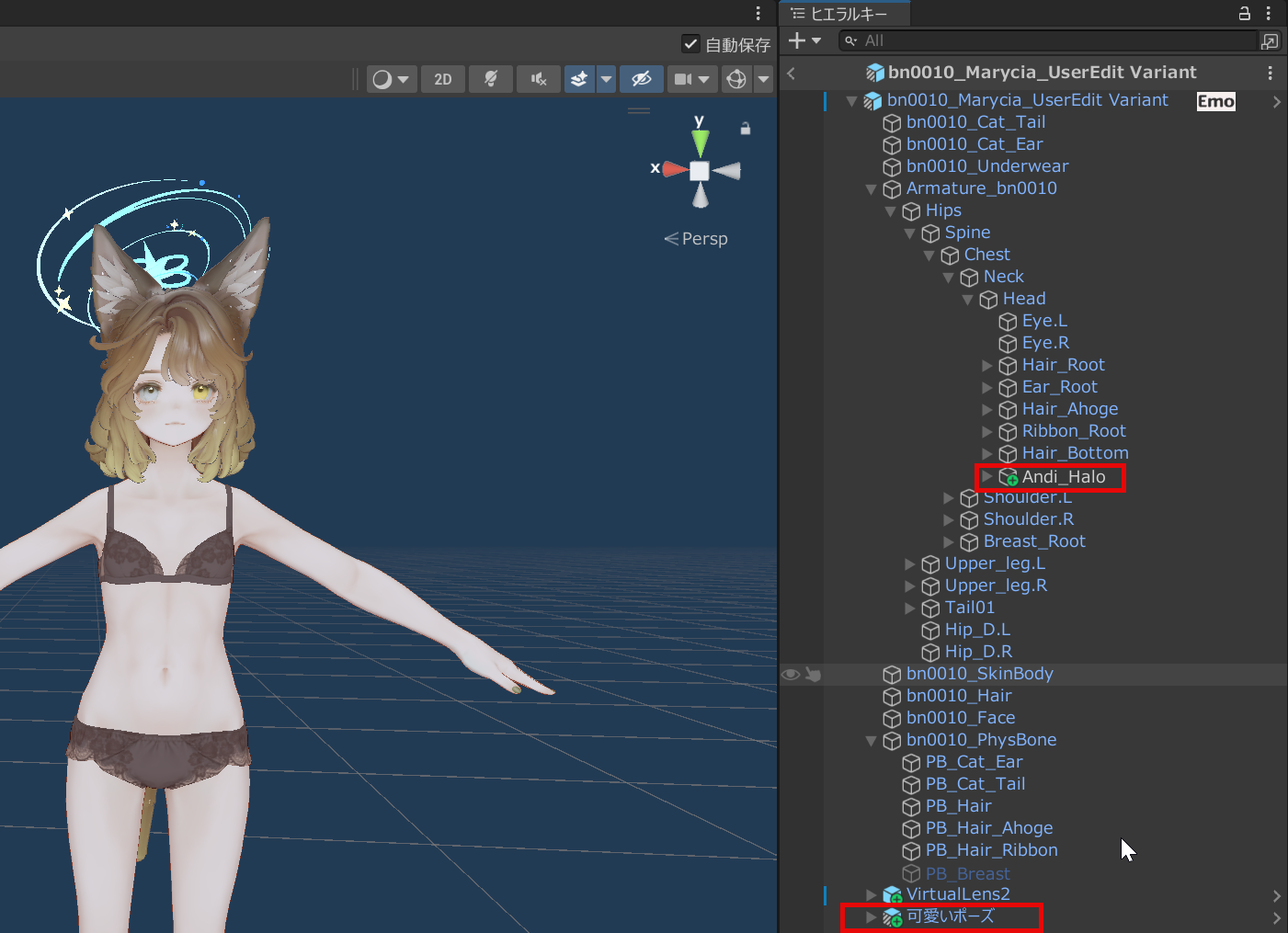Collapse the Spine bone node
Viewport: 1288px width, 933px height.
909,233
